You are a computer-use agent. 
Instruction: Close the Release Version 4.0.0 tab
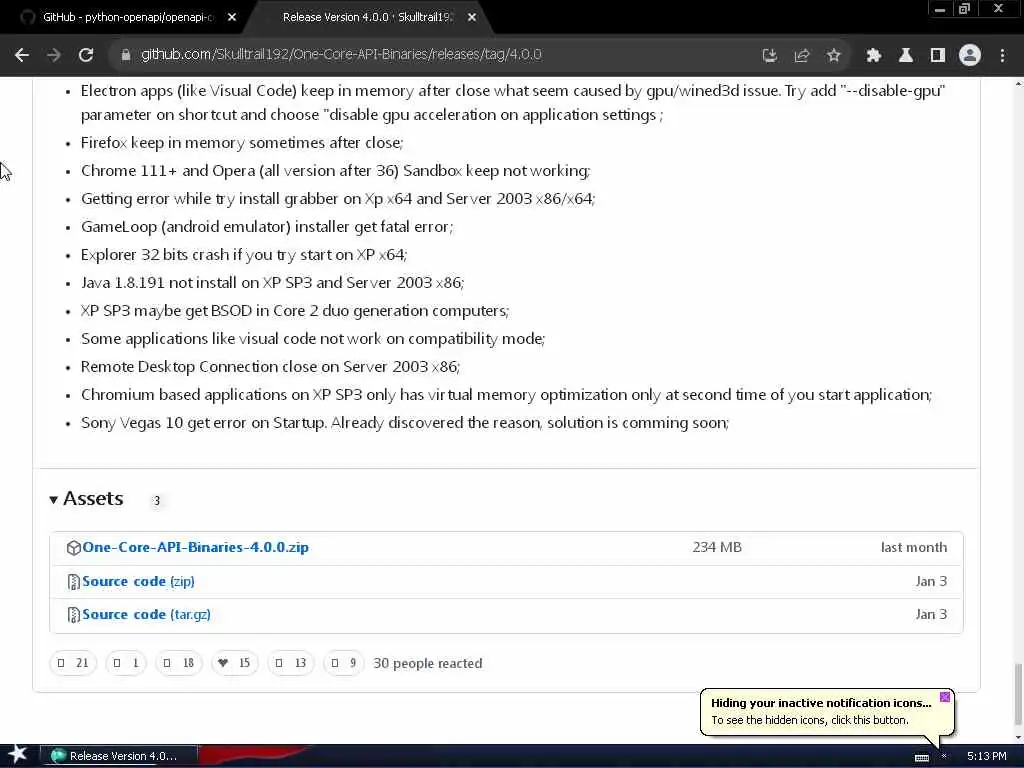[472, 17]
